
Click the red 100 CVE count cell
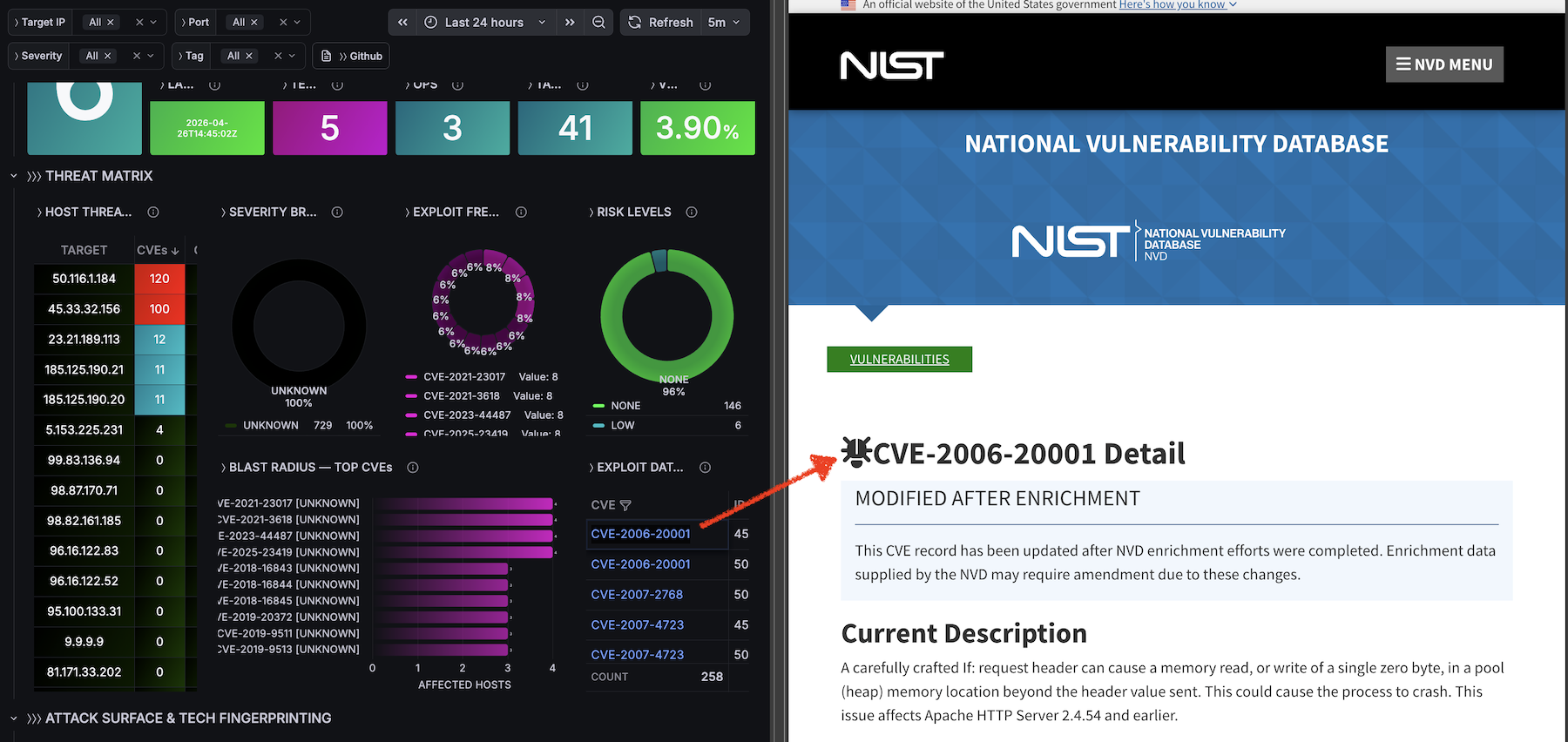[x=159, y=309]
